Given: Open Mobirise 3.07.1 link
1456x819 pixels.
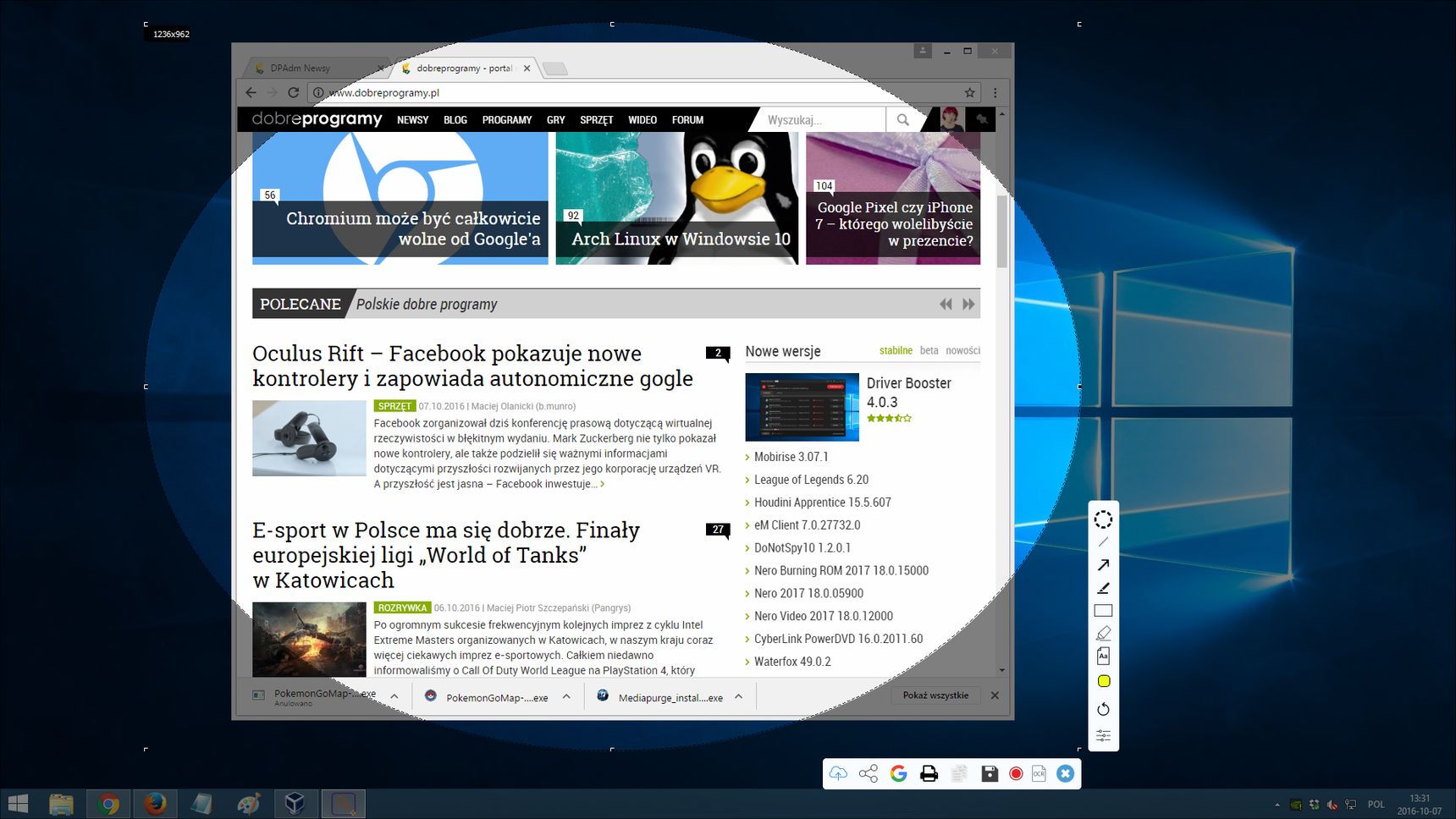Looking at the screenshot, I should (791, 457).
